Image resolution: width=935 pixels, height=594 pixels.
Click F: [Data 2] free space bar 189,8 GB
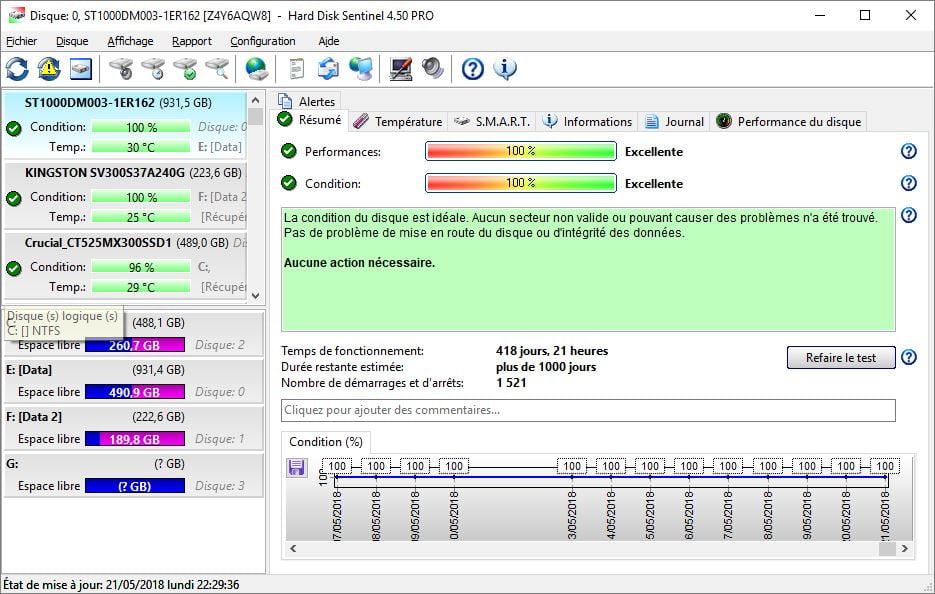[x=135, y=439]
